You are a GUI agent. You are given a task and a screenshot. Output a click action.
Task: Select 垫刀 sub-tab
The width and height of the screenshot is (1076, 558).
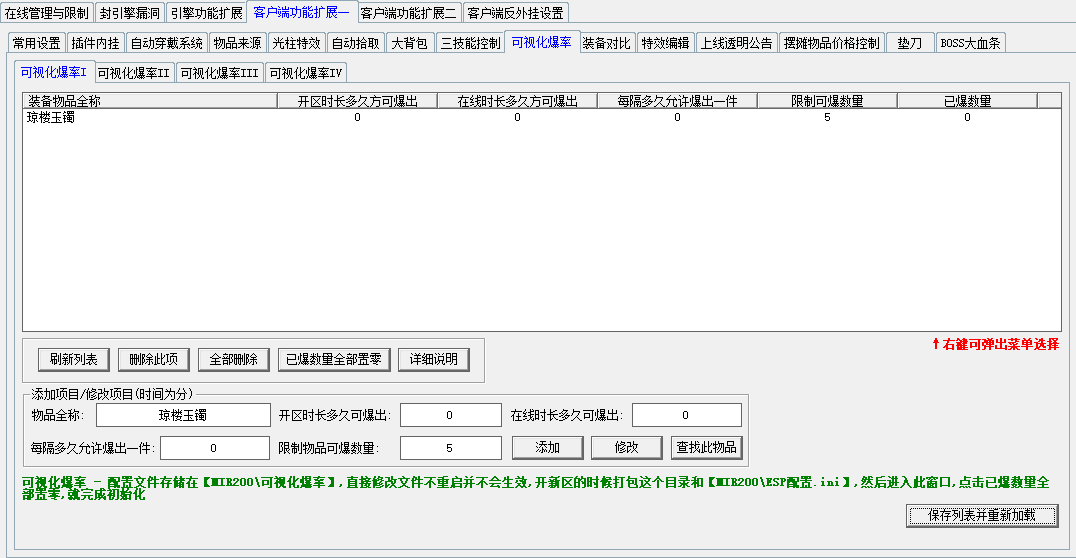tap(910, 43)
